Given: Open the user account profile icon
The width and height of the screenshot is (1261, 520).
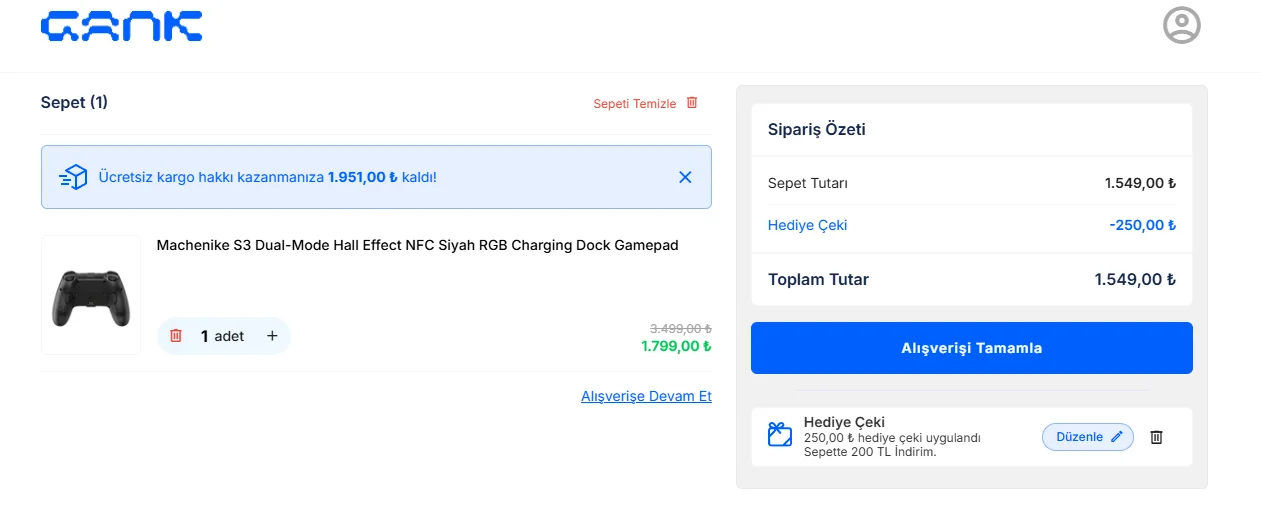Looking at the screenshot, I should tap(1181, 26).
